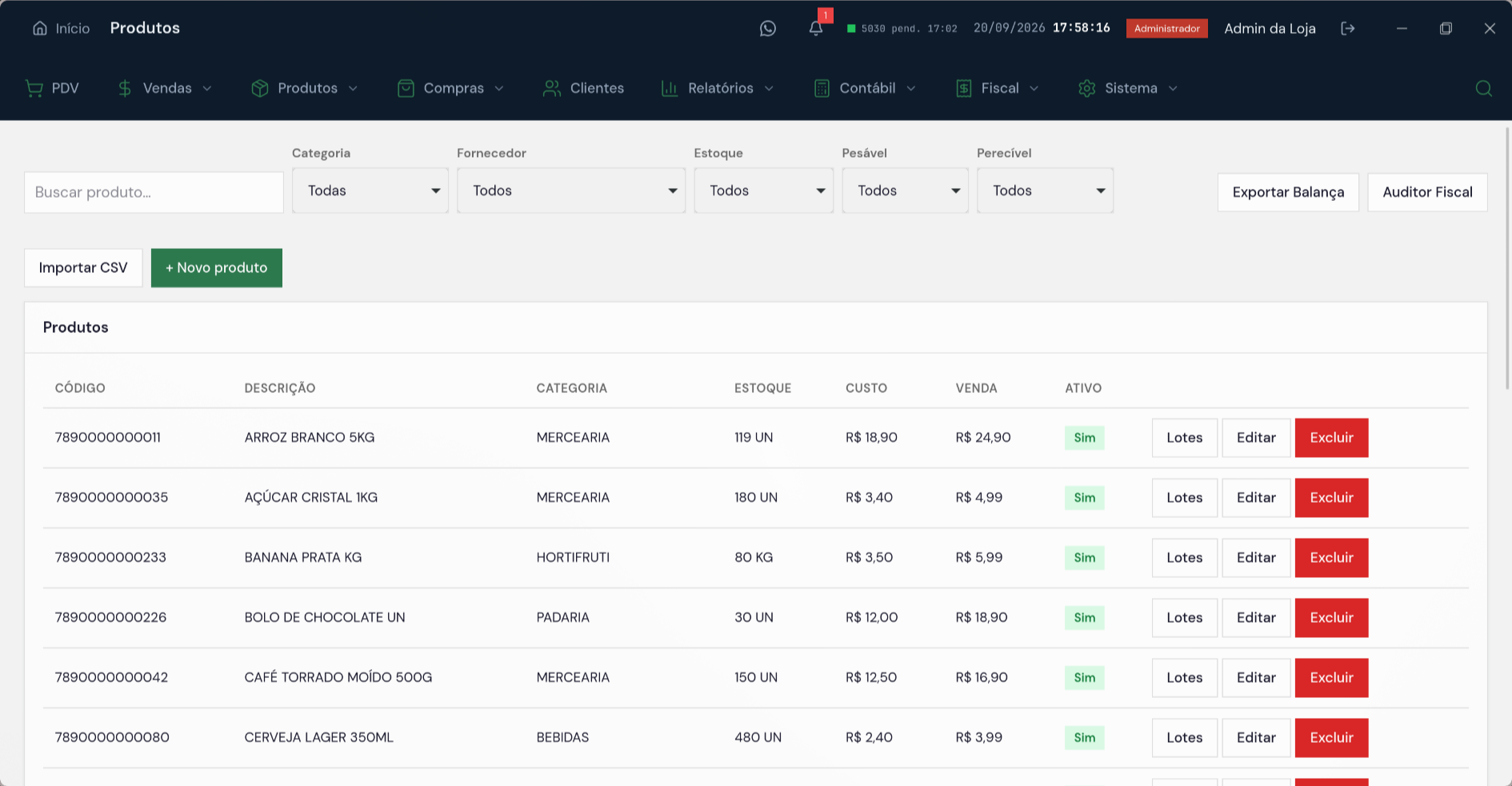Click the page's vertical scrollbar
This screenshot has height=786, width=1512.
(1507, 258)
